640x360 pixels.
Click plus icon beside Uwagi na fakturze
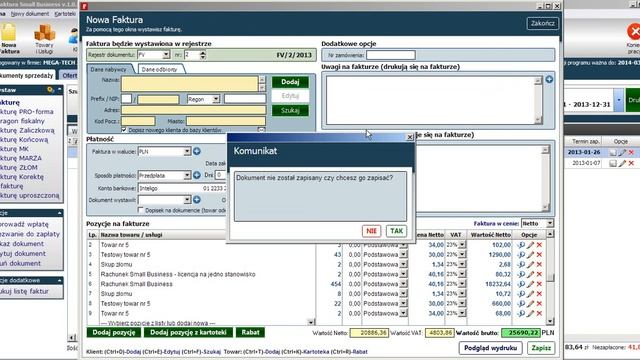549,80
